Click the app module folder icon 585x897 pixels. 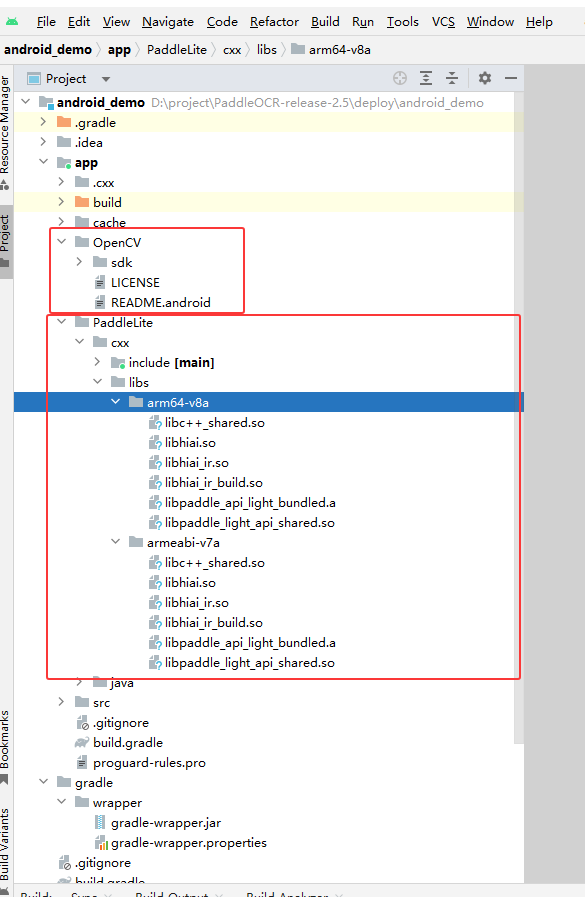point(64,162)
